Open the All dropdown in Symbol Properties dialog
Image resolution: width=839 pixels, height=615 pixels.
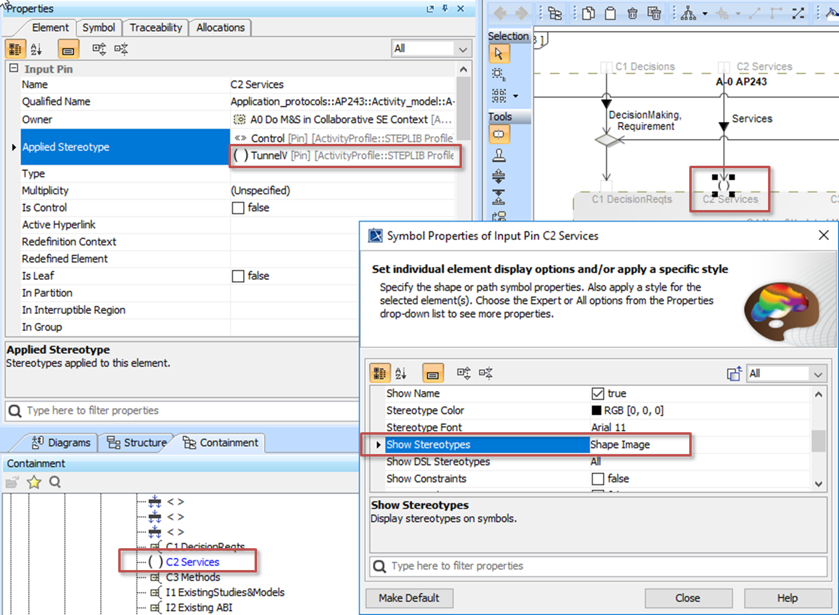tap(786, 373)
